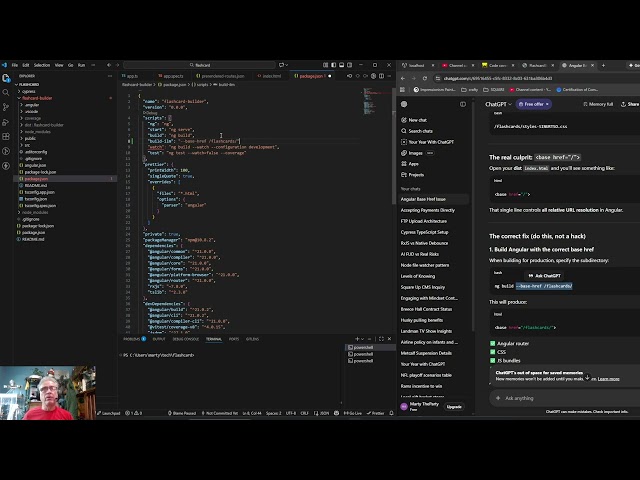Click the VS Code command center search box

[200, 65]
